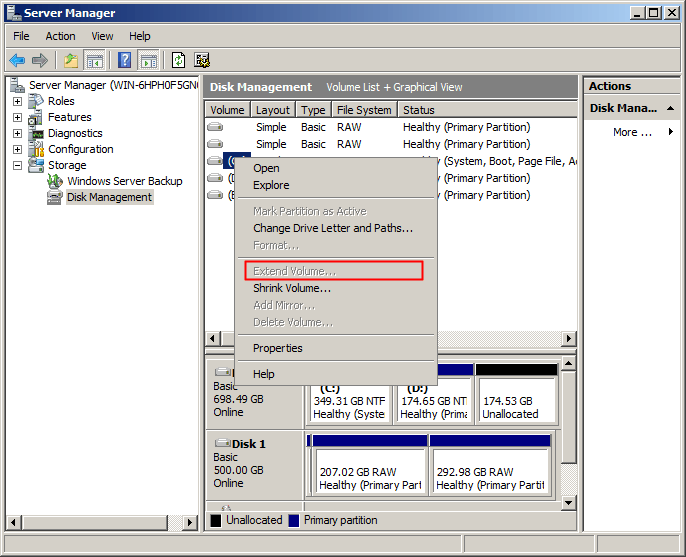Open the Help menu in menu bar
The width and height of the screenshot is (686, 557).
140,36
